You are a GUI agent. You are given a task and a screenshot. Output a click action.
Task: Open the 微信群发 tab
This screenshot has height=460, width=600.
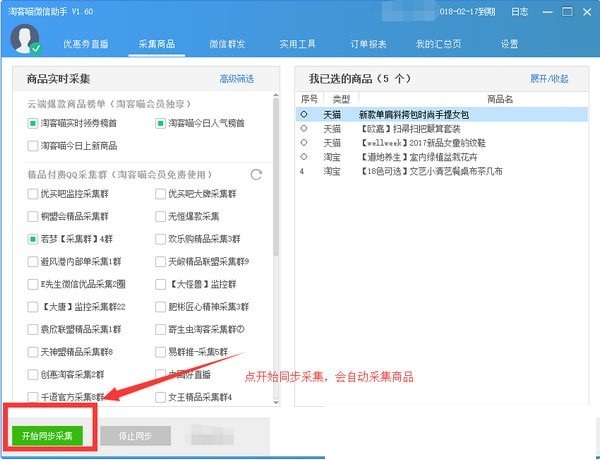[x=227, y=44]
